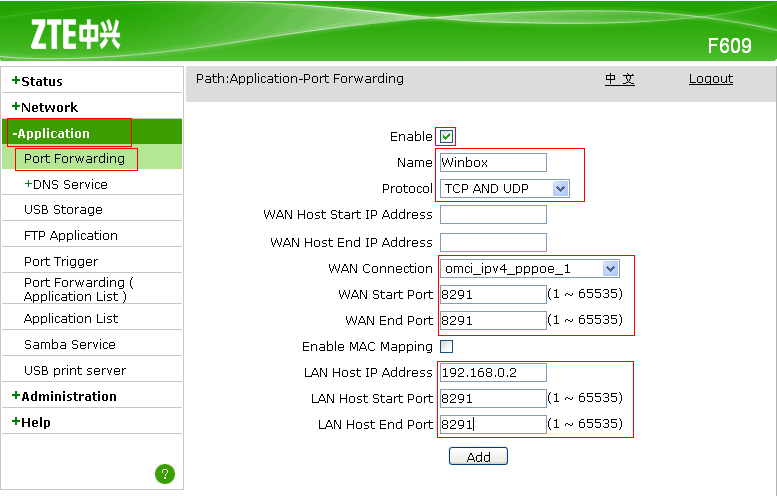Click the LAN Host Start Port field
Image resolution: width=777 pixels, height=496 pixels.
coord(493,398)
